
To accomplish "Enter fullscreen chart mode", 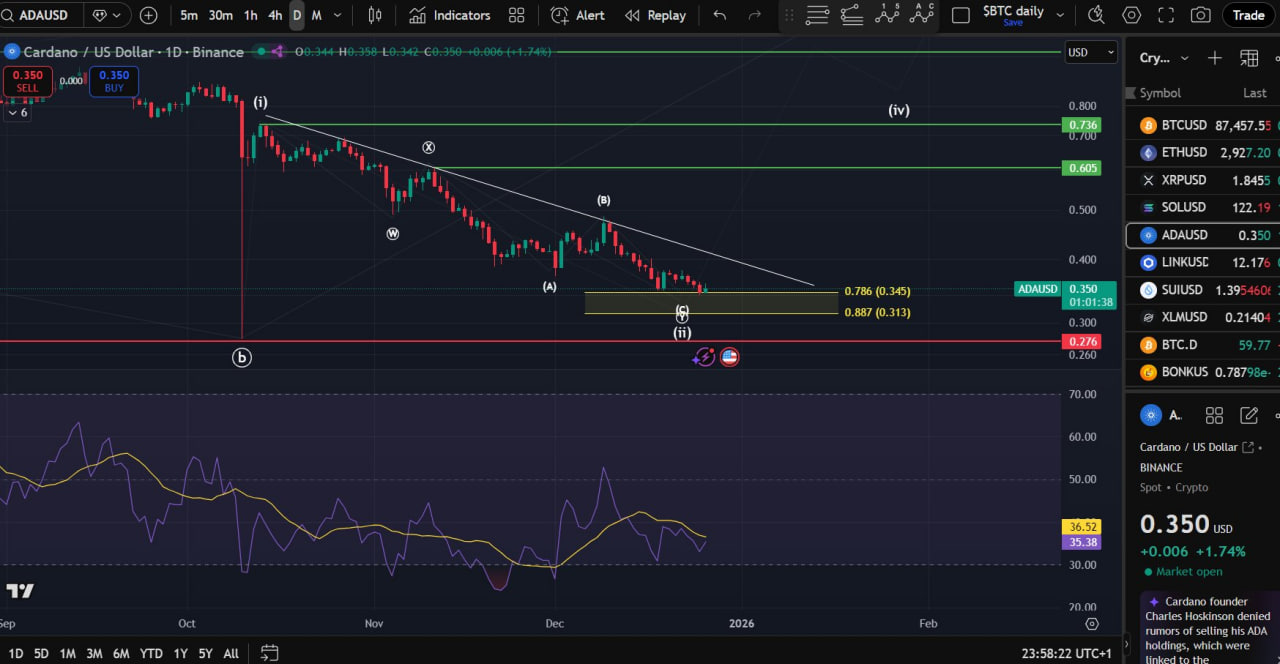I will tap(1166, 15).
